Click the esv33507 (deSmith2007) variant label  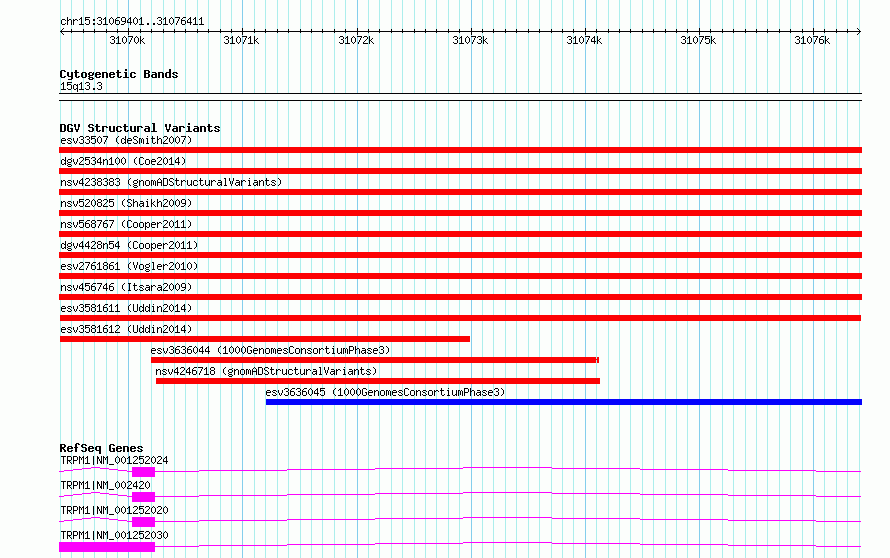coord(126,140)
